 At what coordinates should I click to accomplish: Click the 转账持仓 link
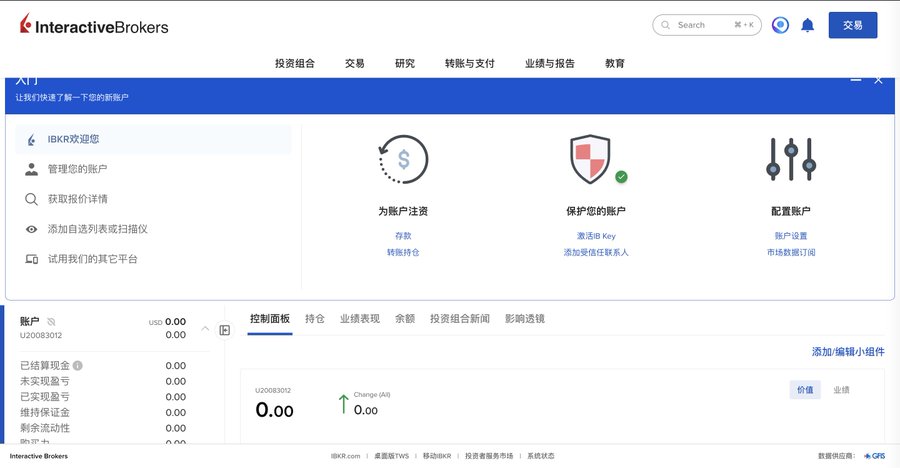click(x=403, y=253)
